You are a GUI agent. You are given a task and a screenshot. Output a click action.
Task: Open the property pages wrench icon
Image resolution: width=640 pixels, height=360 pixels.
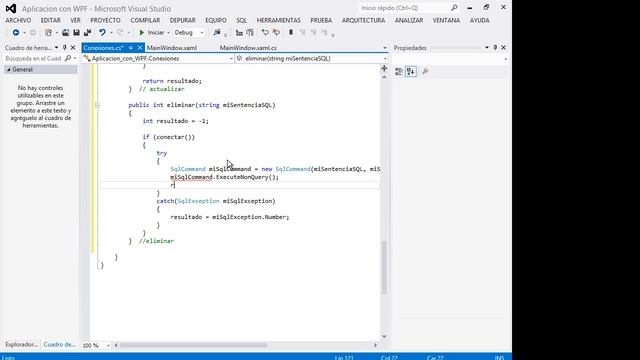(425, 72)
